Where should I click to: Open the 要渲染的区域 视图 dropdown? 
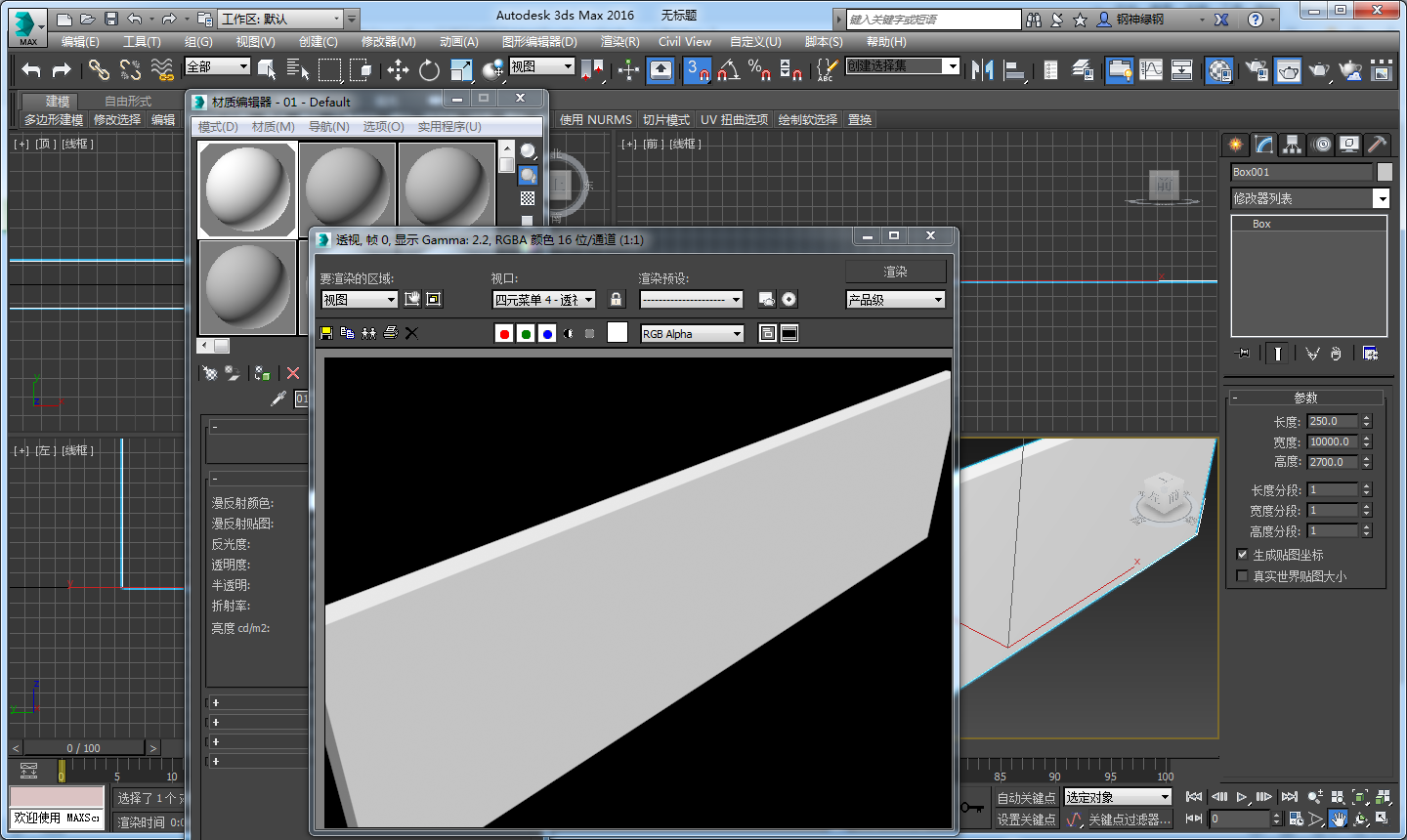pos(360,300)
